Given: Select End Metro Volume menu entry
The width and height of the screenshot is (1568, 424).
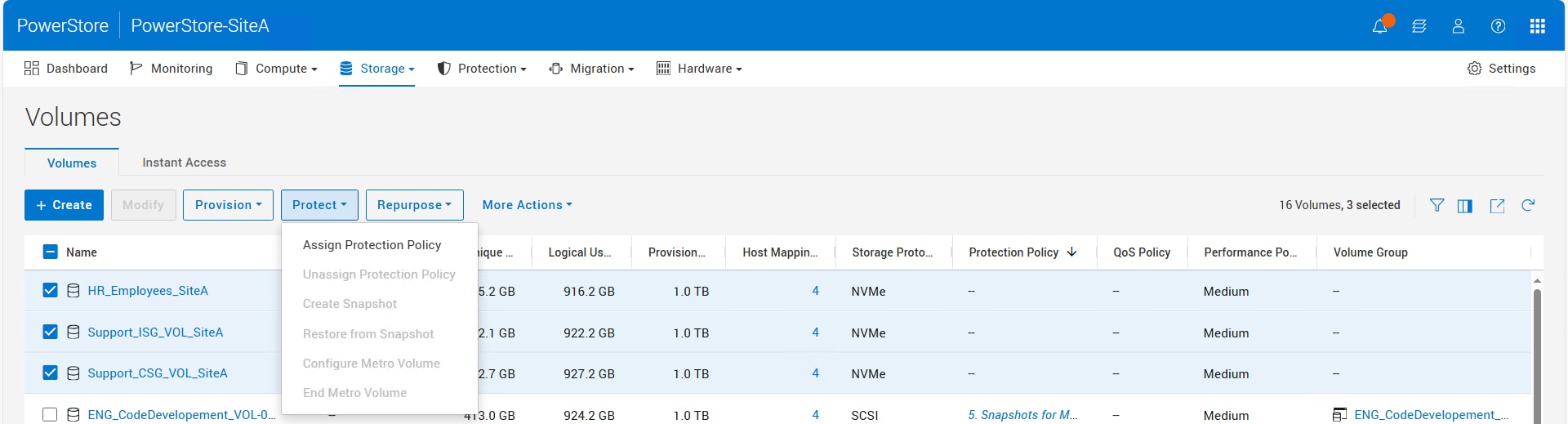Looking at the screenshot, I should pos(380,393).
